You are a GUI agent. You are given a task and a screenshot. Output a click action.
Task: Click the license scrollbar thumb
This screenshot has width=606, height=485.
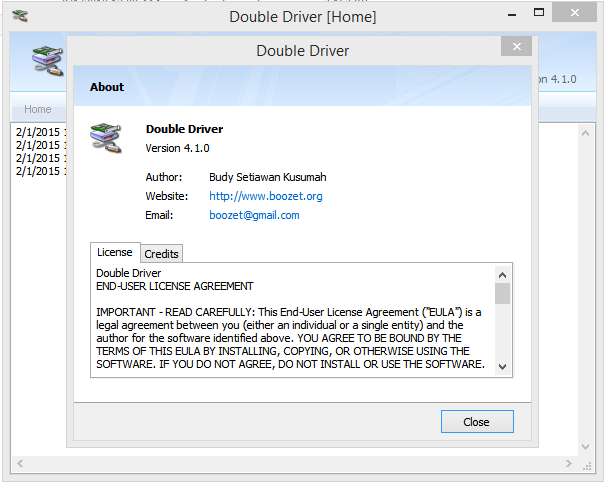[502, 294]
